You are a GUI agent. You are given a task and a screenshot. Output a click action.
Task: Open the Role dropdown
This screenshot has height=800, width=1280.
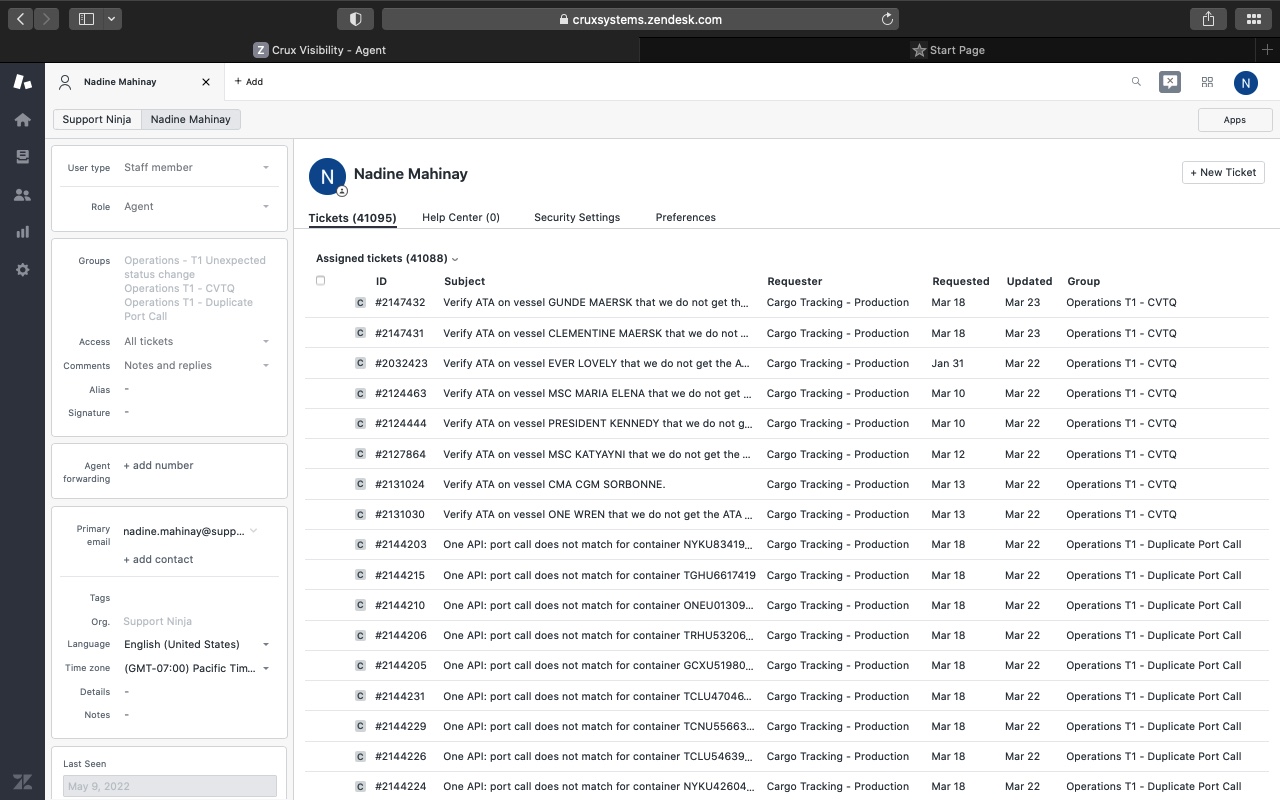click(196, 207)
